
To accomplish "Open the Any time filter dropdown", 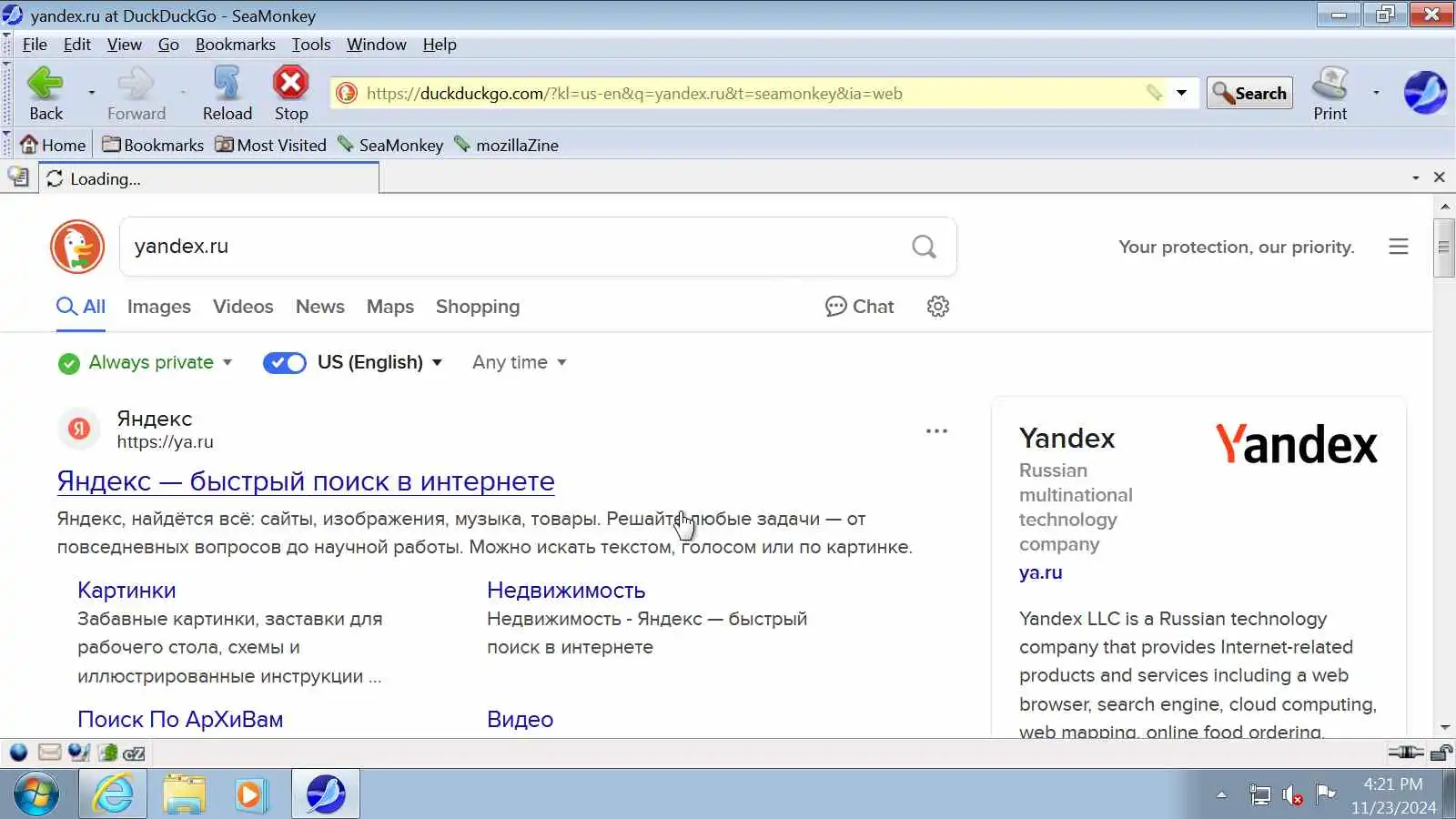I will click(x=520, y=363).
